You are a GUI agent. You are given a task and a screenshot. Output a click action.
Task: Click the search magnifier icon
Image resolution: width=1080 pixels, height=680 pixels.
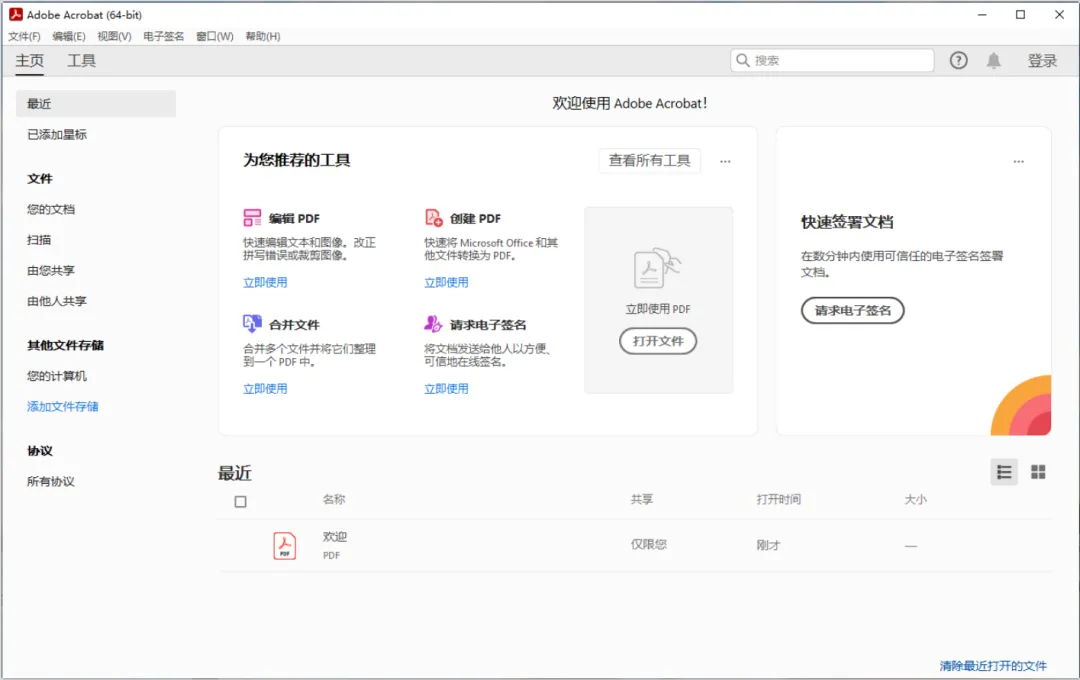pyautogui.click(x=742, y=61)
